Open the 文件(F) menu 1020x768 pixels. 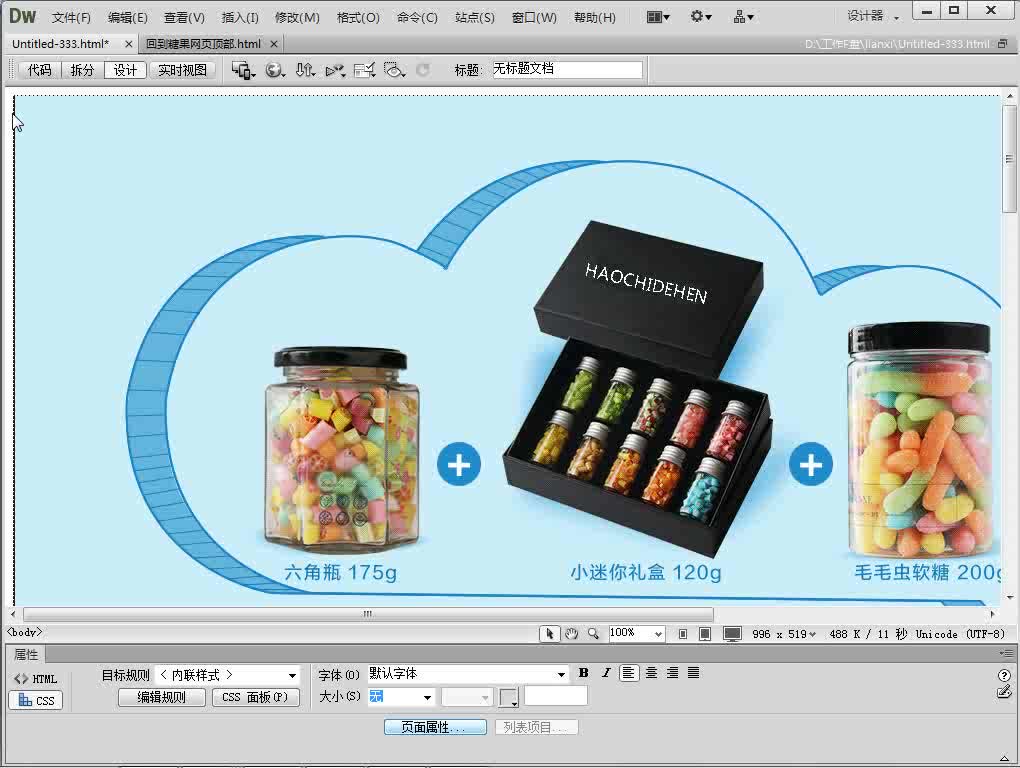(71, 18)
